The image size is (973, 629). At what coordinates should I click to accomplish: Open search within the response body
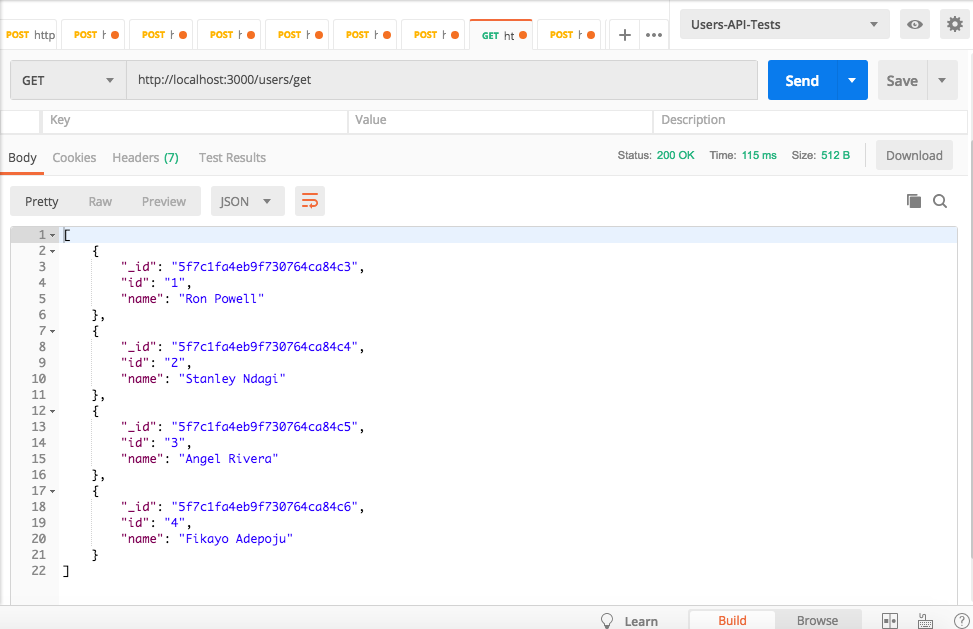tap(940, 200)
